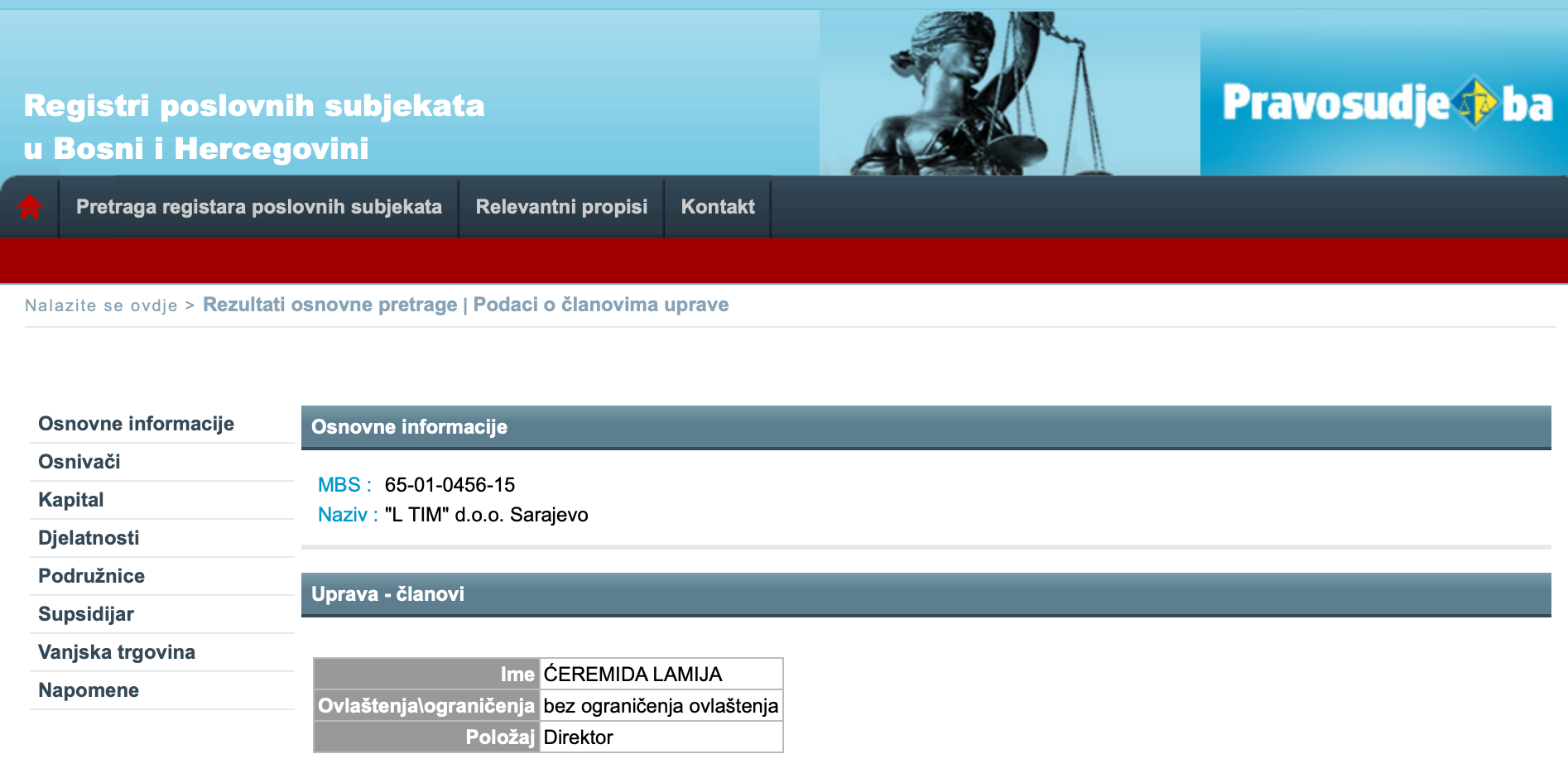Open Napomene in the sidebar
The height and width of the screenshot is (778, 1568).
89,690
